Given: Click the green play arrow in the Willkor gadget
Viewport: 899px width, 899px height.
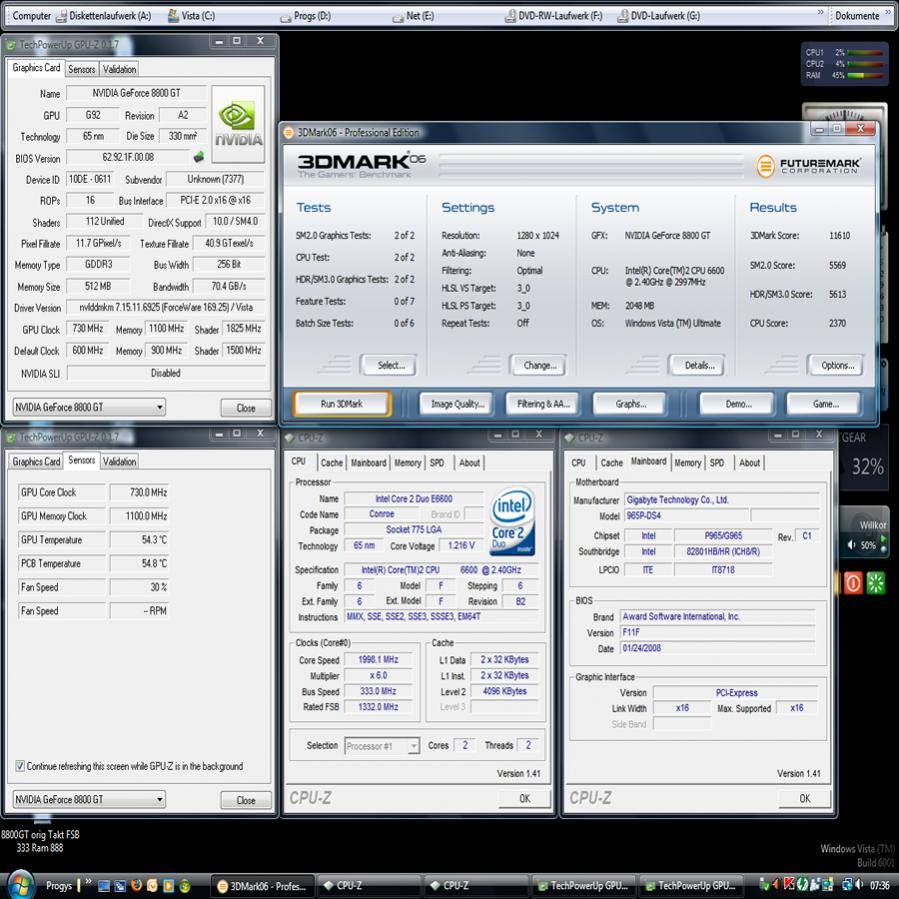Looking at the screenshot, I should point(884,540).
